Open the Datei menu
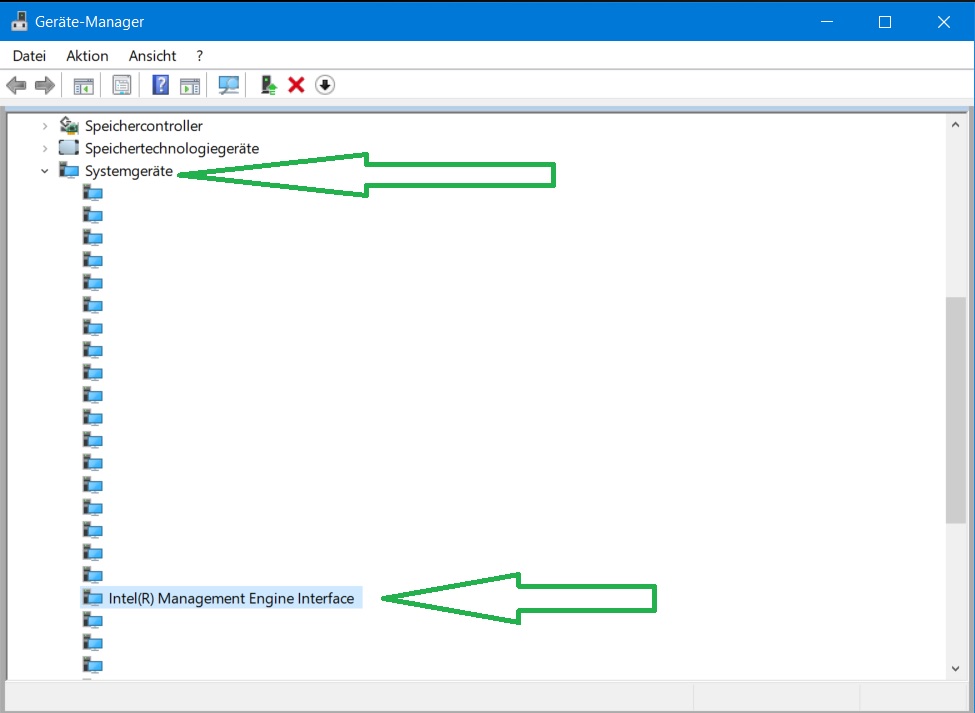Viewport: 975px width, 713px height. [29, 56]
